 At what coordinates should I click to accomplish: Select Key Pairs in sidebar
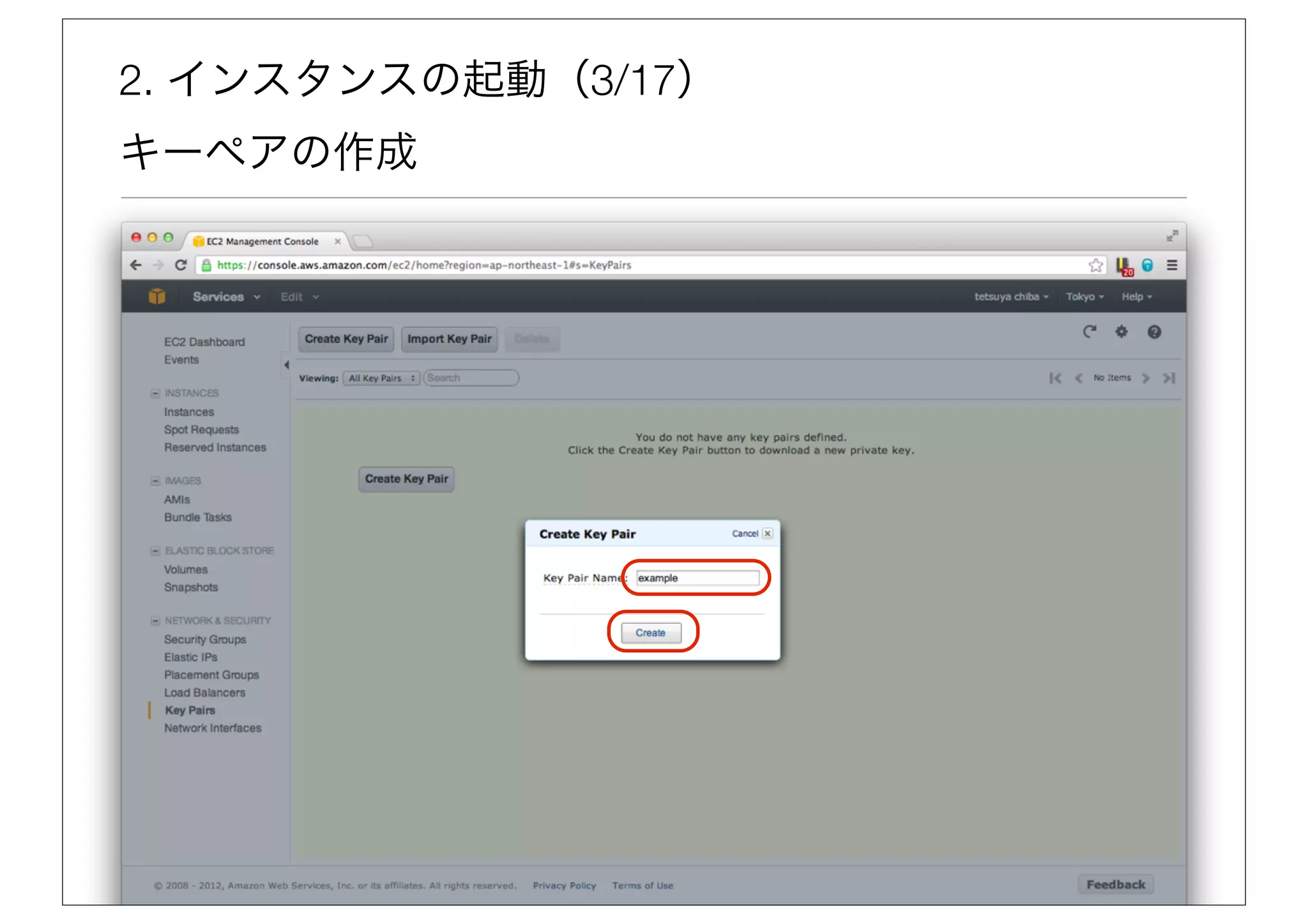[x=190, y=710]
